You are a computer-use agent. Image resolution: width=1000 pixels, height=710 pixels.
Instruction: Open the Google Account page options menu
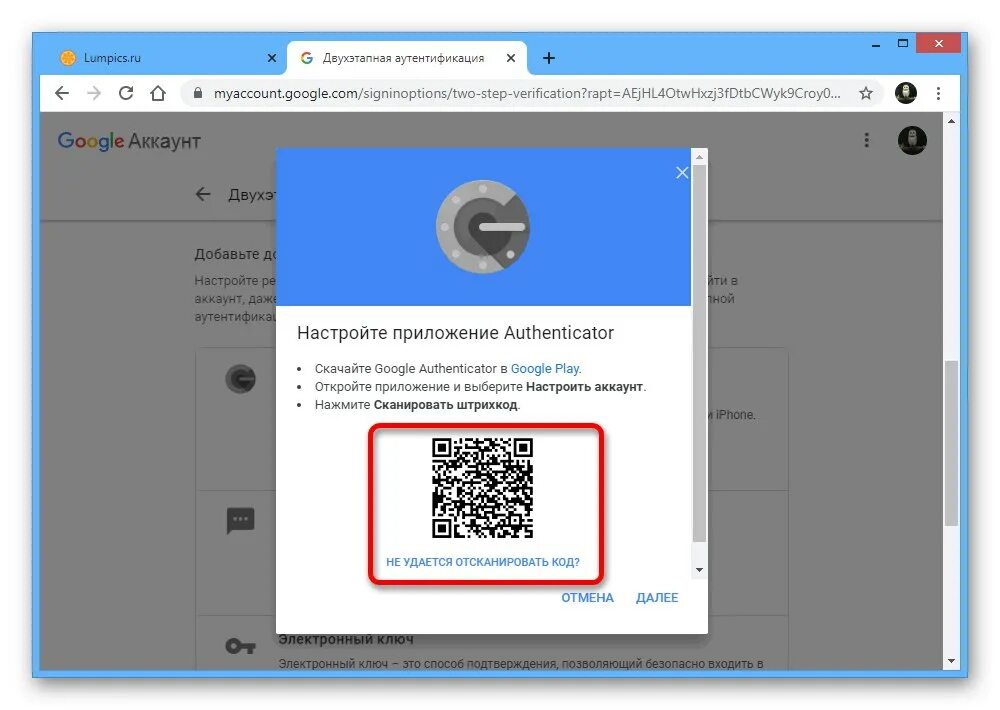(866, 140)
